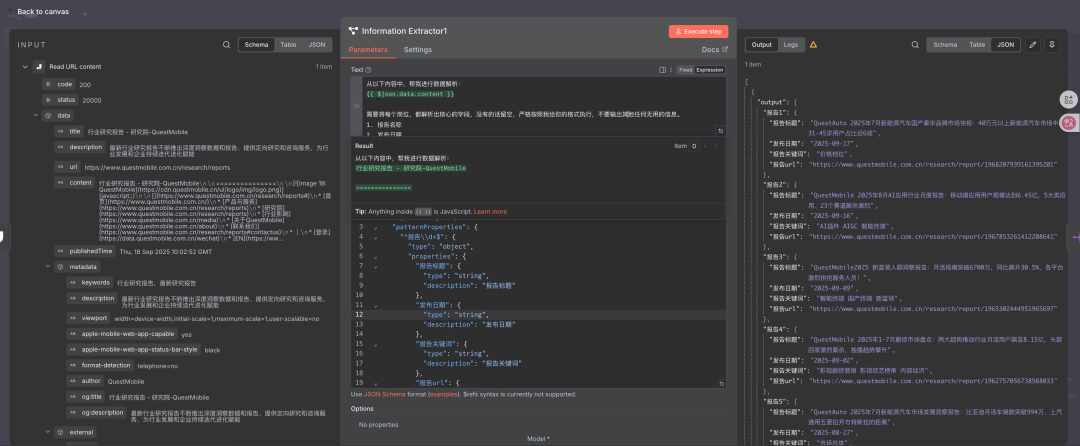Image resolution: width=1080 pixels, height=446 pixels.
Task: Search the INPUT panel data
Action: click(227, 45)
